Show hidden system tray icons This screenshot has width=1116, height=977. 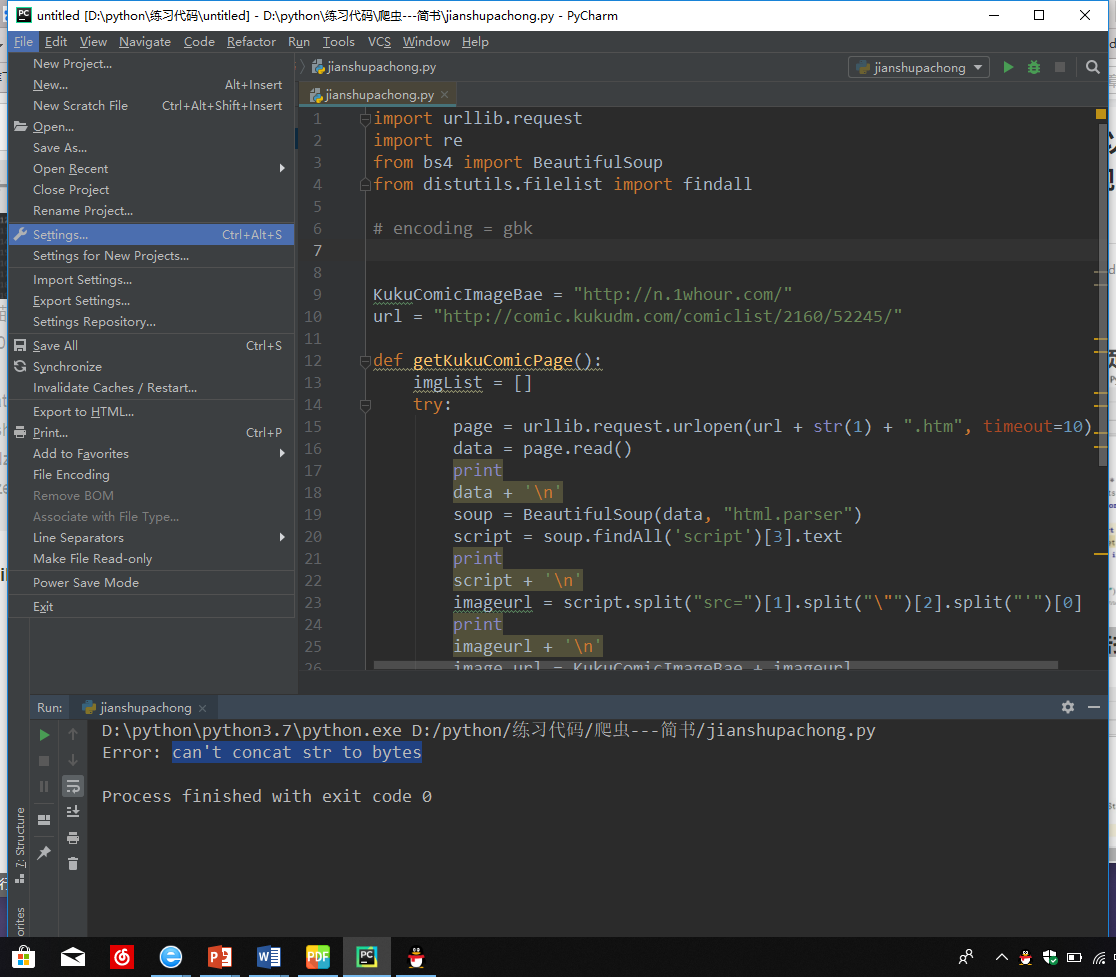tap(1001, 957)
